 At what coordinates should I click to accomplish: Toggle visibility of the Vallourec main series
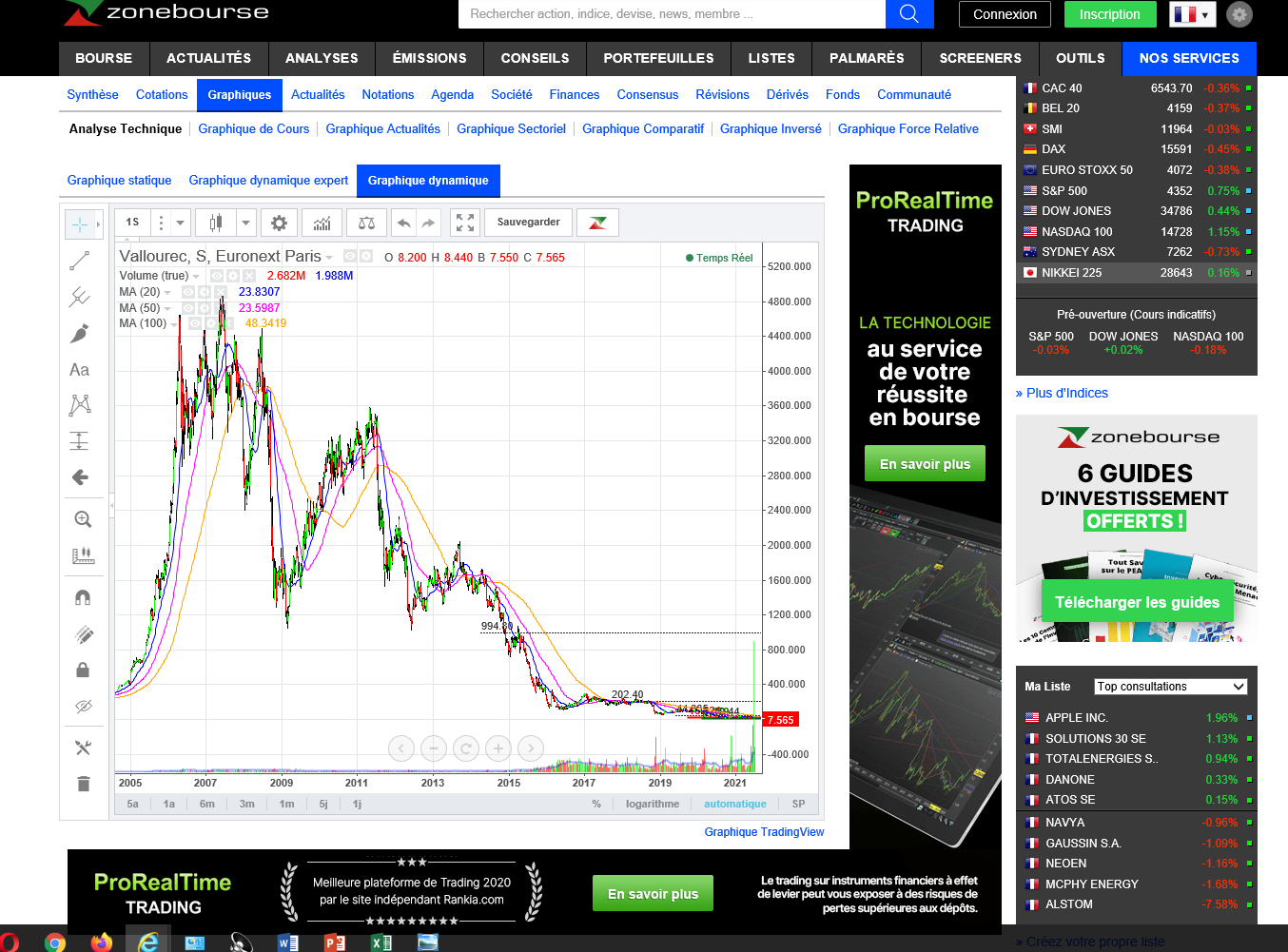point(350,257)
